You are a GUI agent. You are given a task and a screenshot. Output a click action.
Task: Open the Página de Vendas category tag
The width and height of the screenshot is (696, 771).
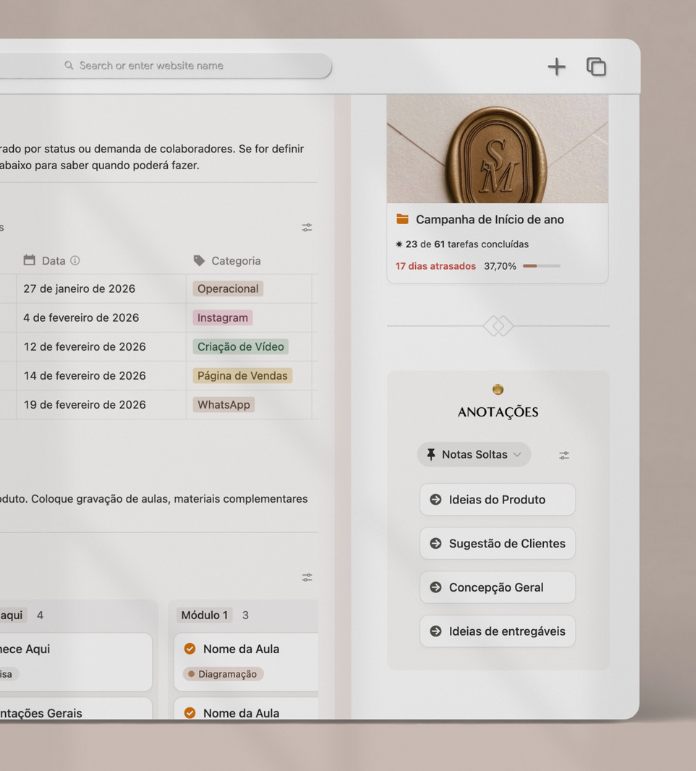[242, 376]
